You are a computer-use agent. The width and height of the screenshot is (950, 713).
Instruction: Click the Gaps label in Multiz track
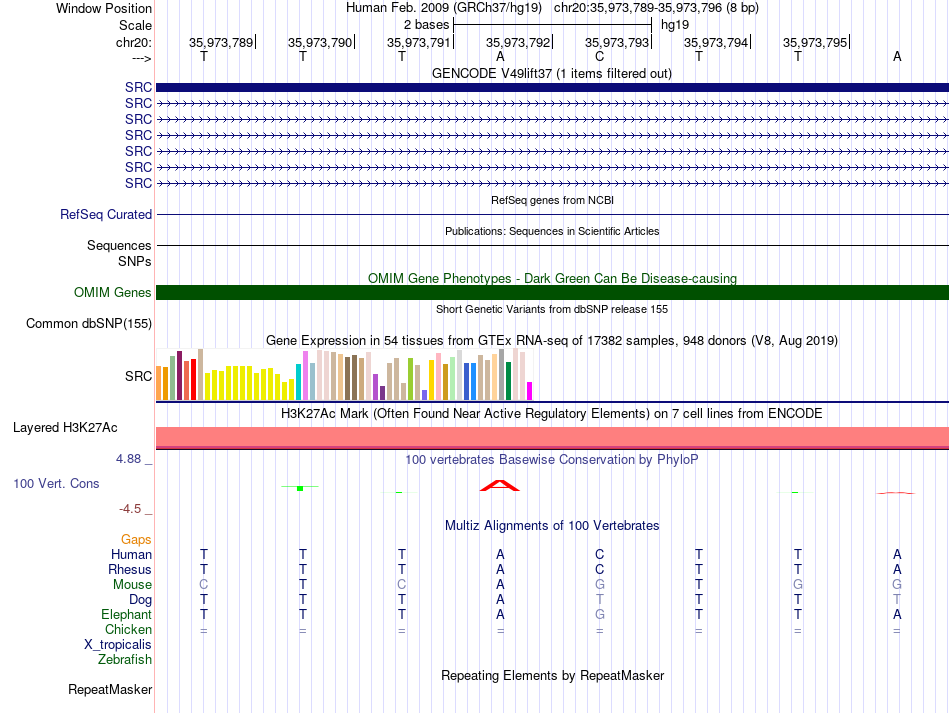point(136,539)
